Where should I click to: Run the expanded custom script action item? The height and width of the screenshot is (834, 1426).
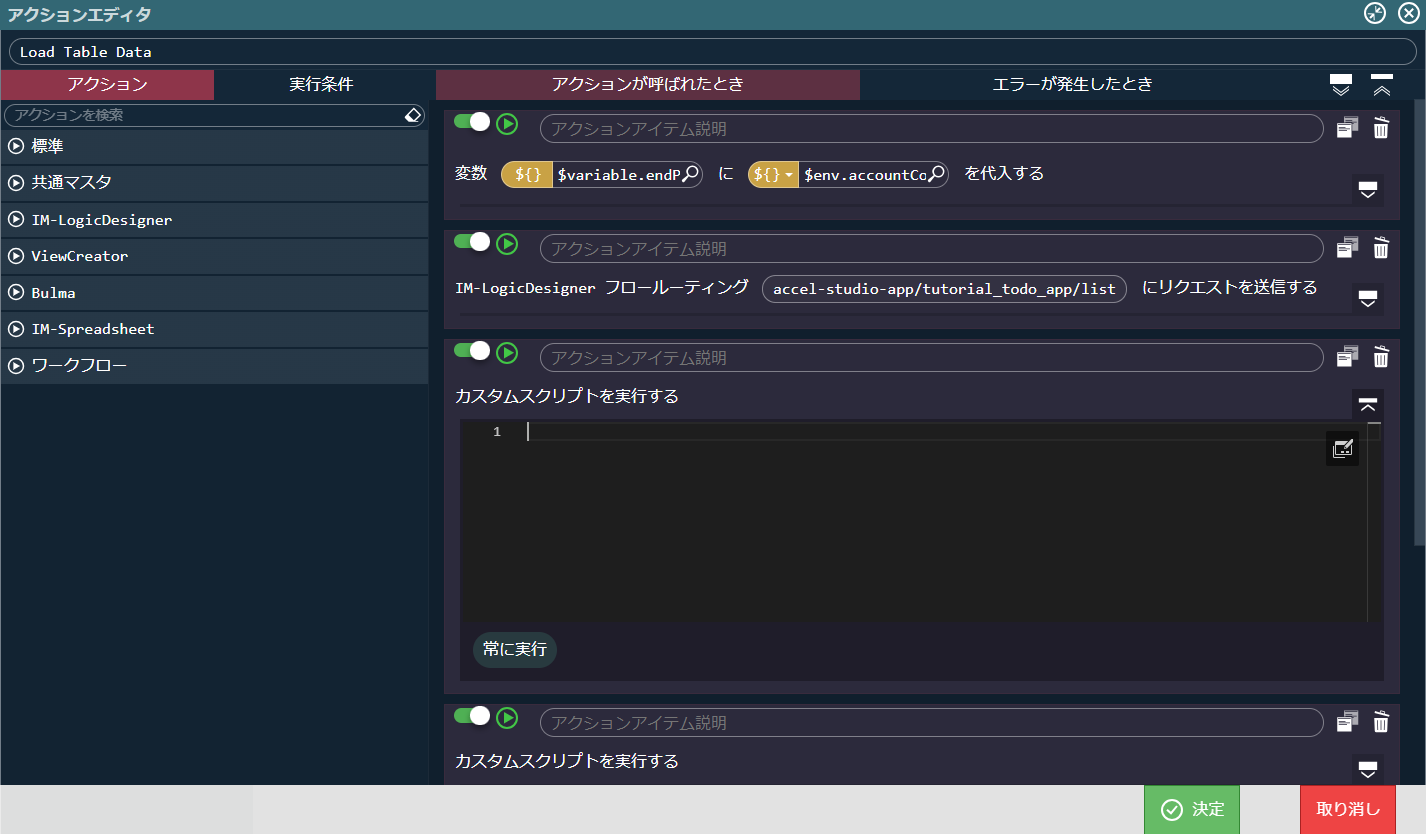[508, 352]
